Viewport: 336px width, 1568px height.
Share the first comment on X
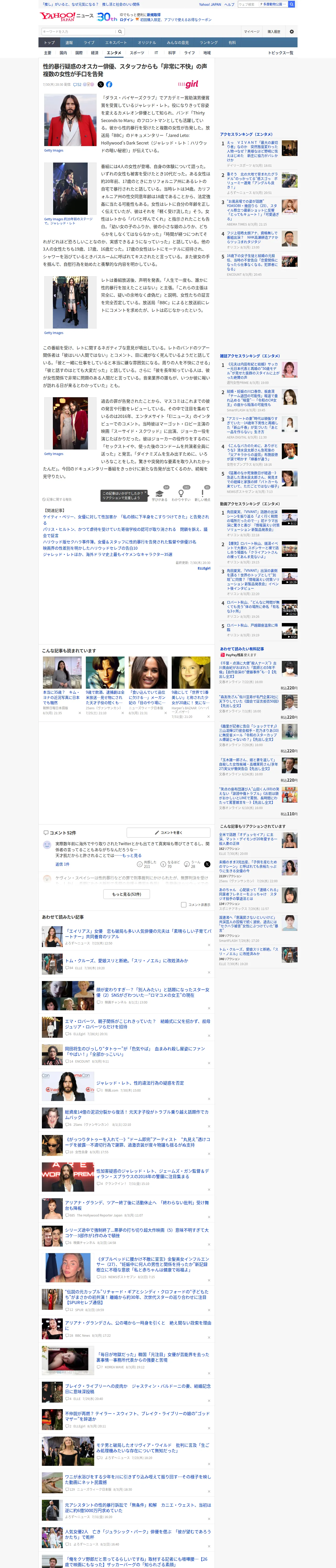coord(207,864)
